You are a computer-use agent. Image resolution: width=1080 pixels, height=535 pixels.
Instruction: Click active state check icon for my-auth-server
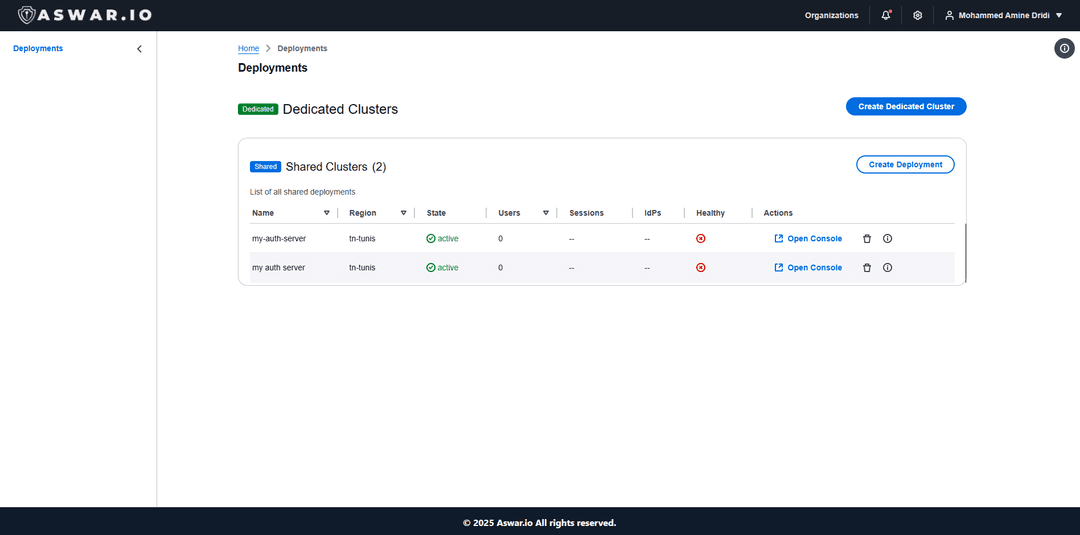[x=430, y=238]
